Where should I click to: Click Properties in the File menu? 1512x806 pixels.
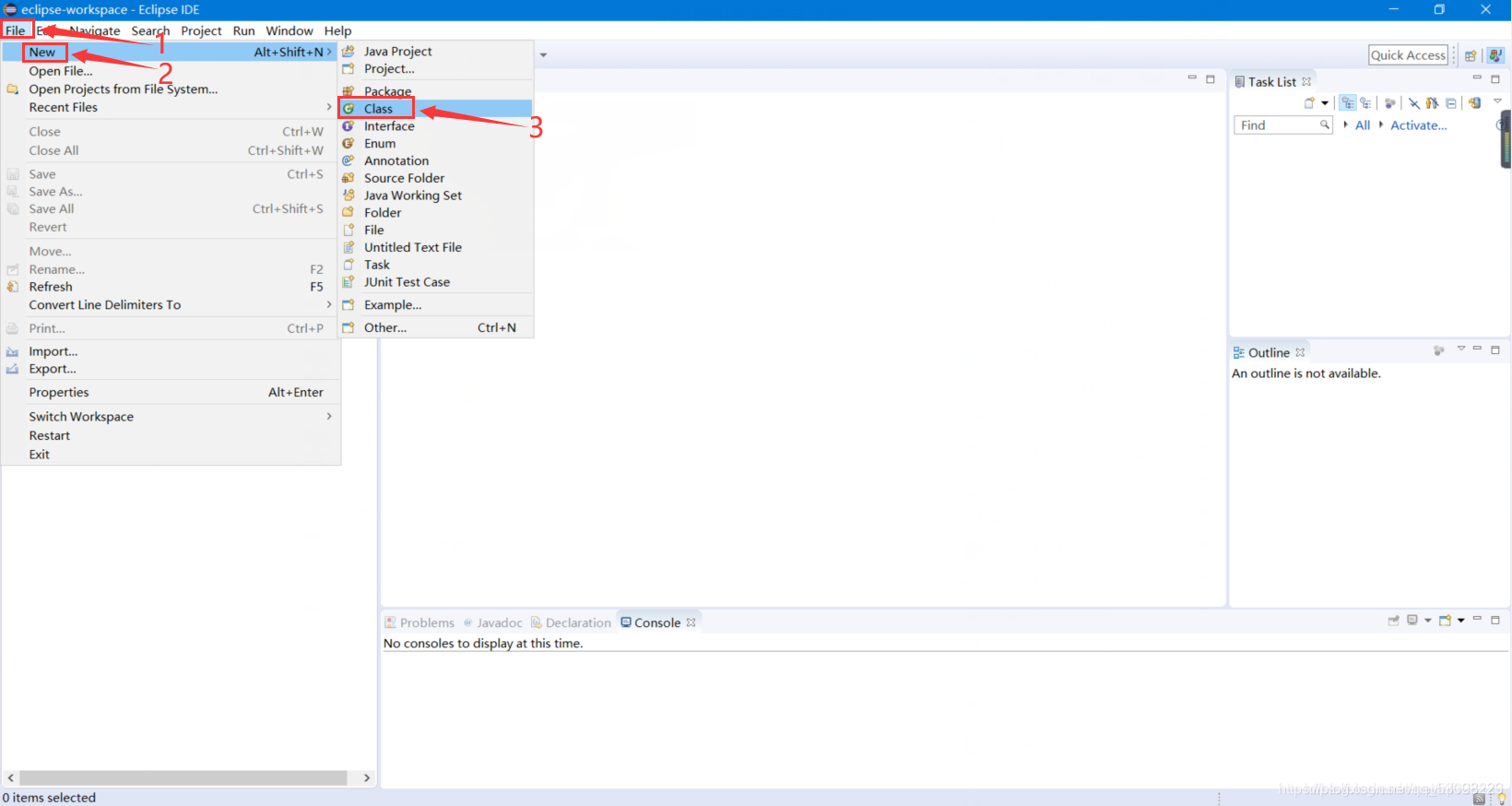point(171,393)
